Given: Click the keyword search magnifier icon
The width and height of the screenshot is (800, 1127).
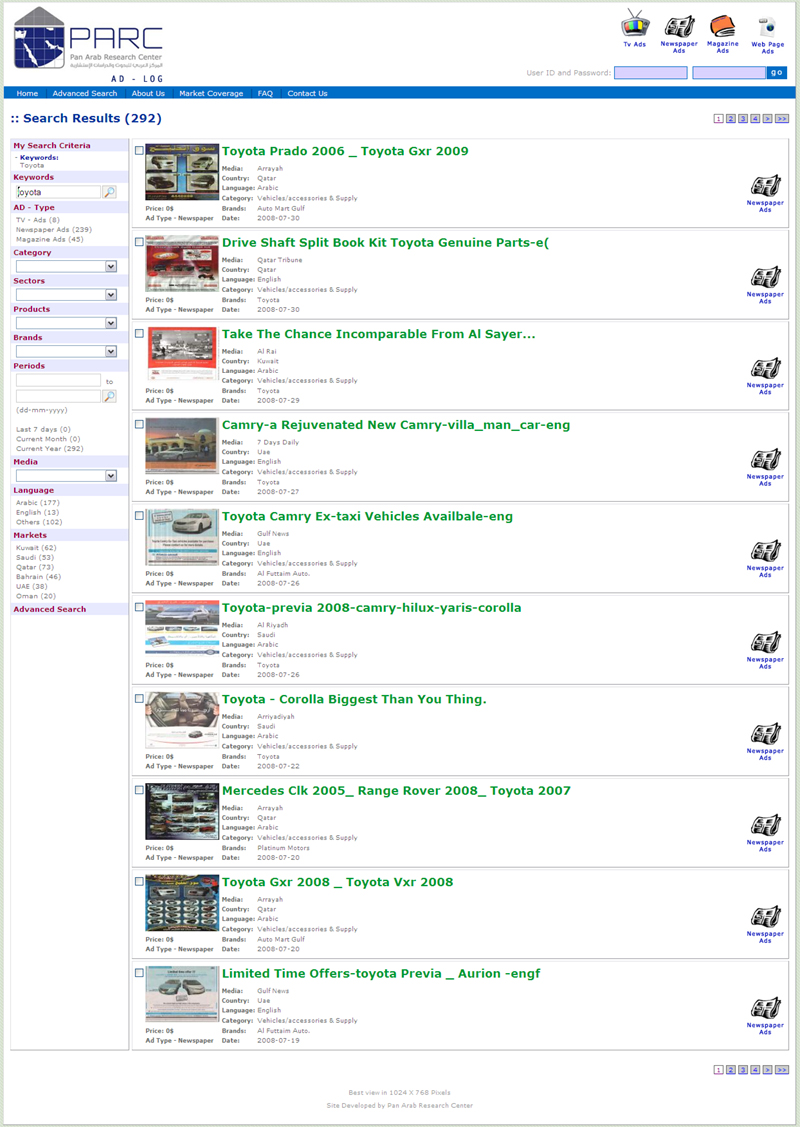Looking at the screenshot, I should [x=109, y=192].
